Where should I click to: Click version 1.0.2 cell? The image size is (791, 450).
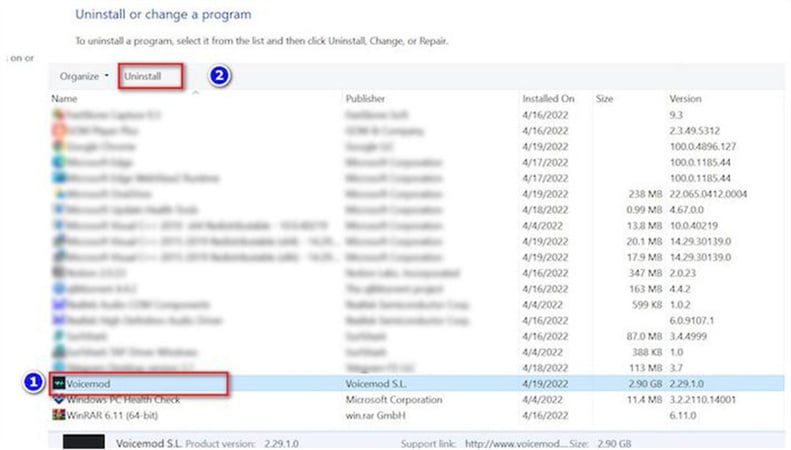[x=680, y=305]
